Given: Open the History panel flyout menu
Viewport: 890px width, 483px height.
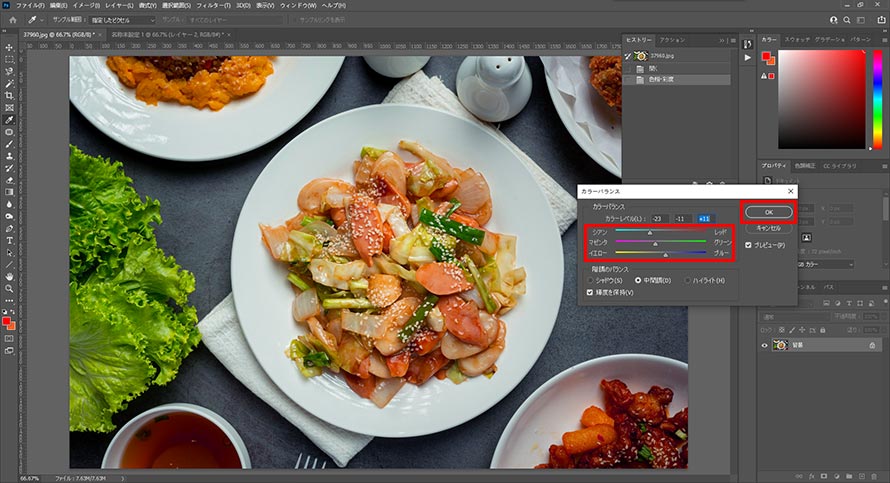Looking at the screenshot, I should [x=733, y=40].
